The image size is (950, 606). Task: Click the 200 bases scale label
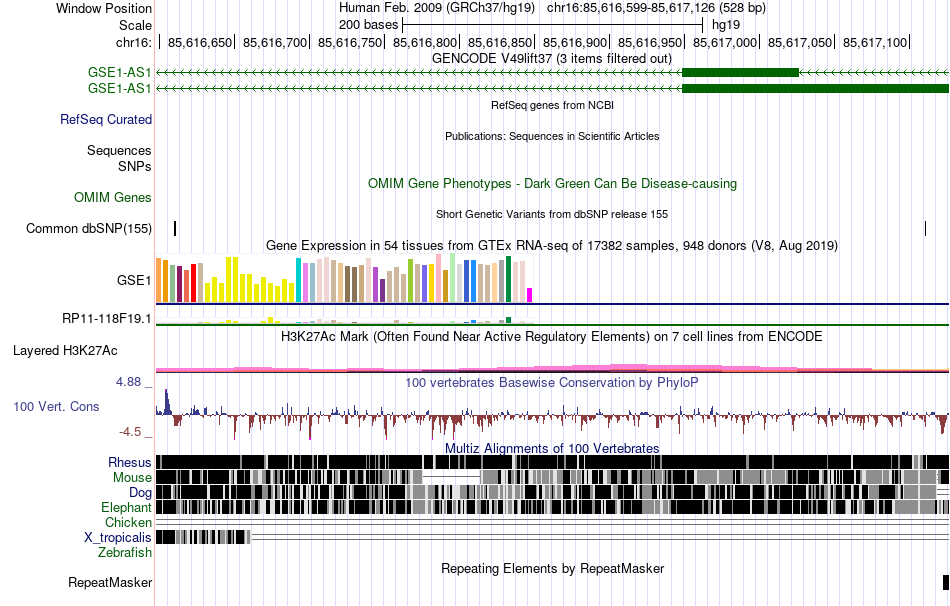point(368,25)
